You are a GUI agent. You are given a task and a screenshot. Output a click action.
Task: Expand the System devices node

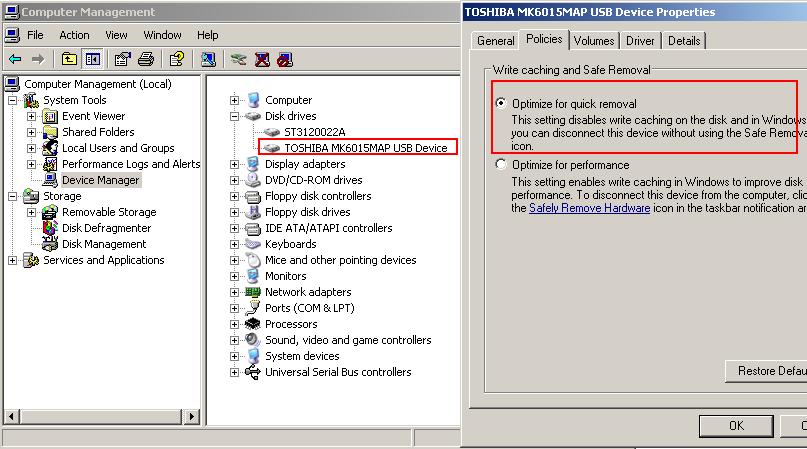235,356
